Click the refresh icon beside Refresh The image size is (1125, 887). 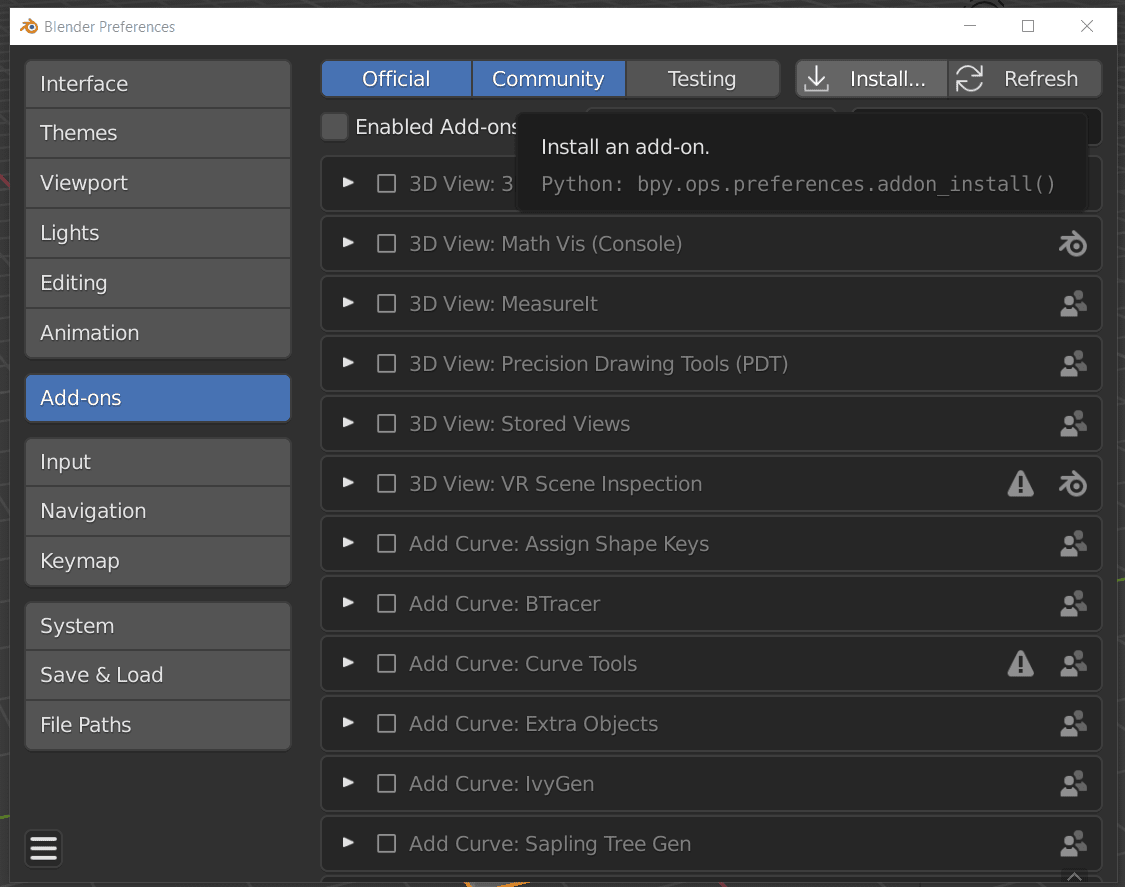click(969, 78)
